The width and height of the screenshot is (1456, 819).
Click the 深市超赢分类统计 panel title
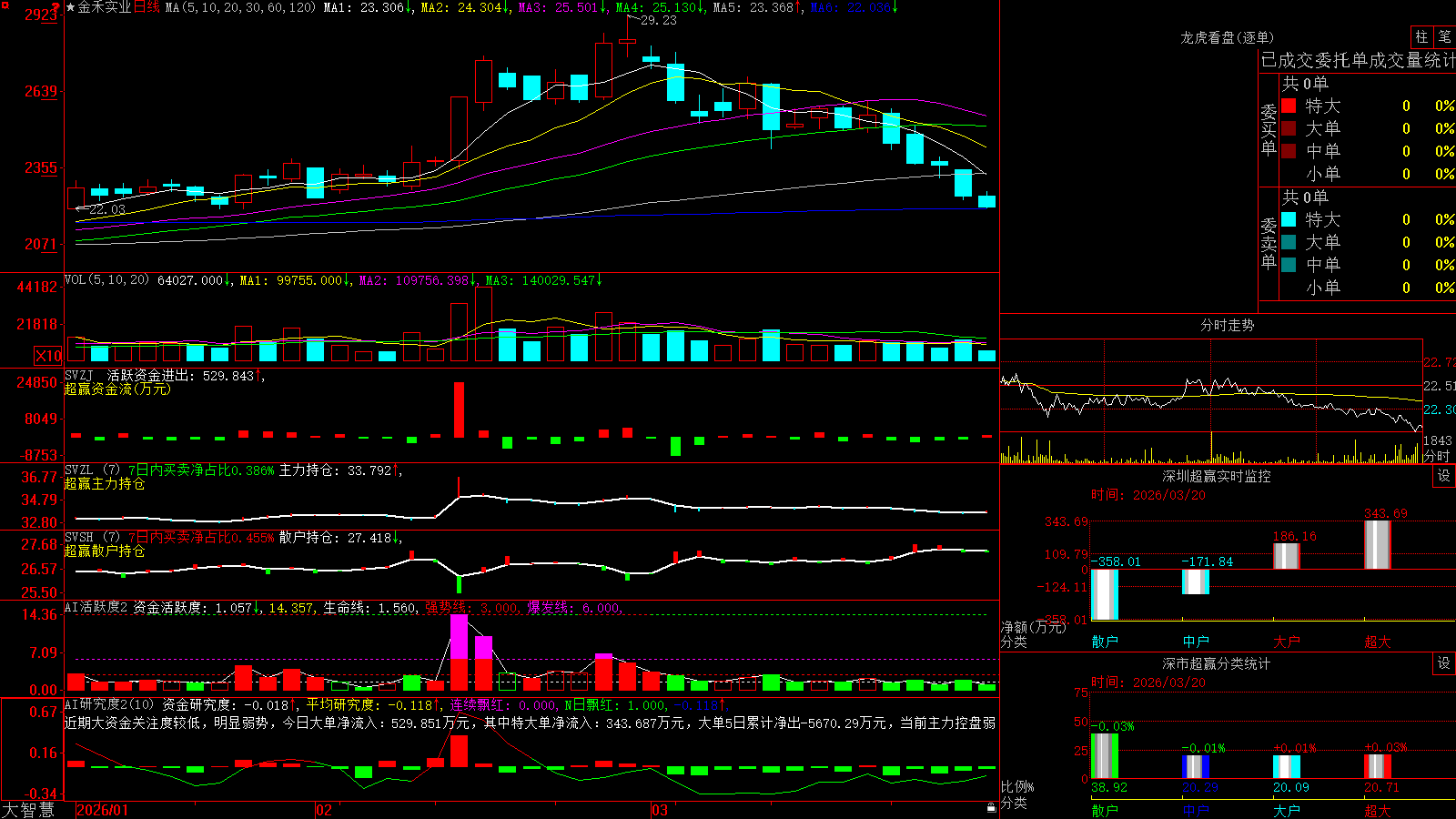point(1216,663)
